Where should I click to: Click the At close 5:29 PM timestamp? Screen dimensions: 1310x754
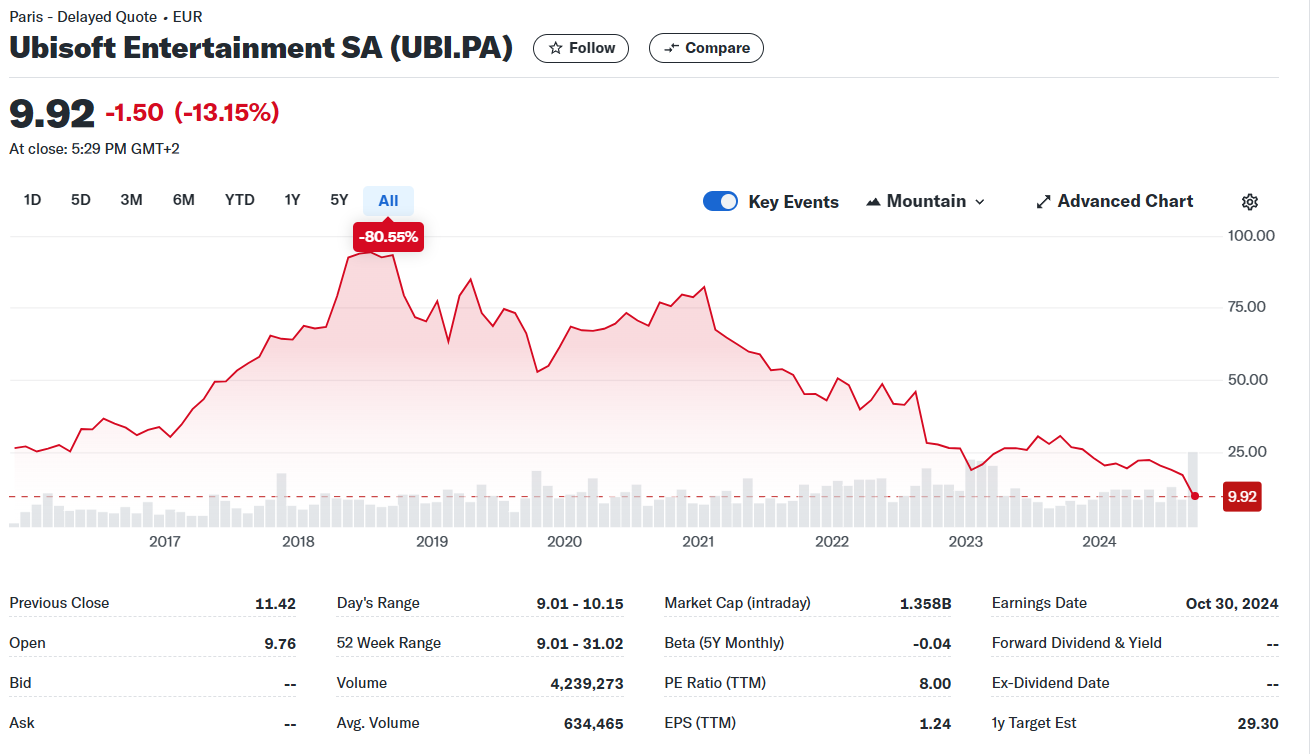(94, 149)
